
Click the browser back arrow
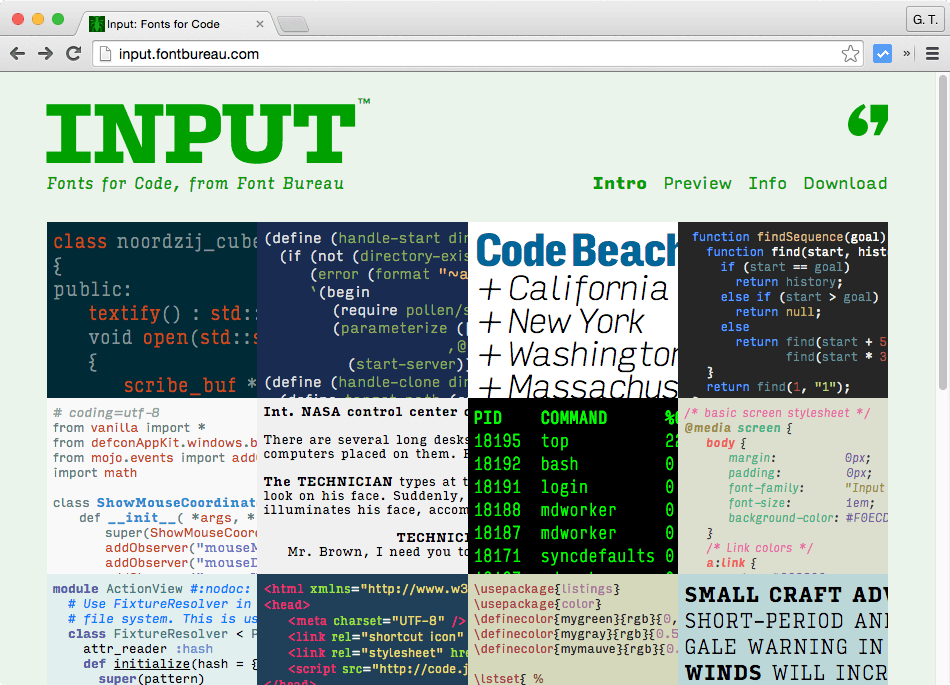click(x=18, y=54)
